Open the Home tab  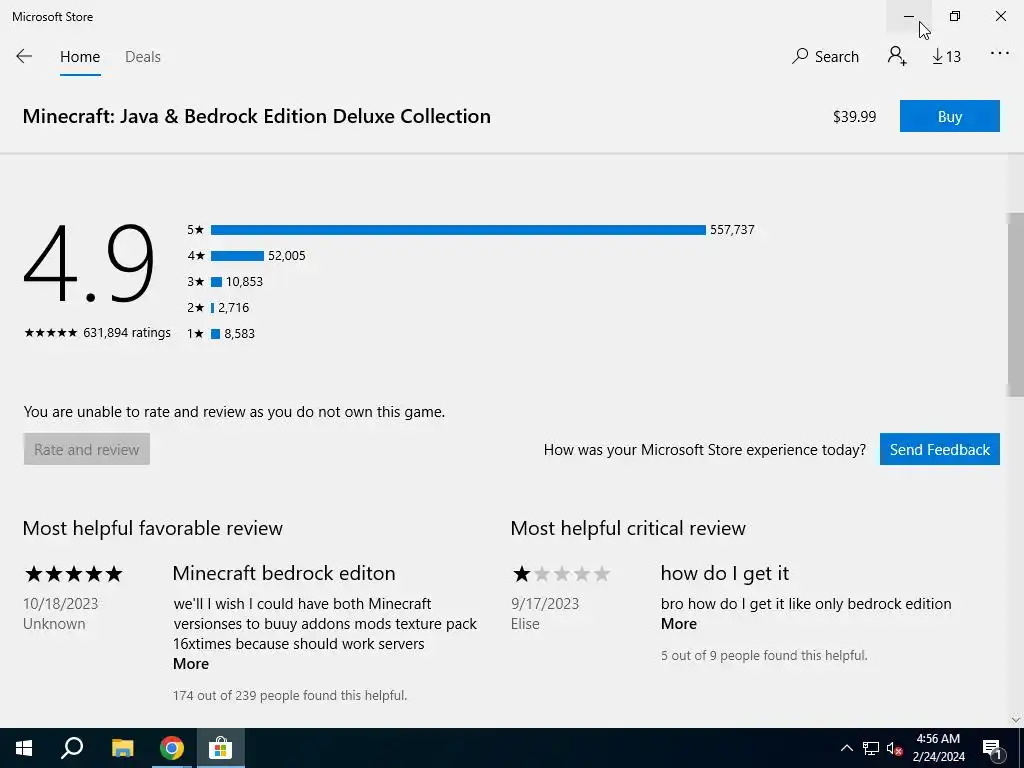click(80, 57)
